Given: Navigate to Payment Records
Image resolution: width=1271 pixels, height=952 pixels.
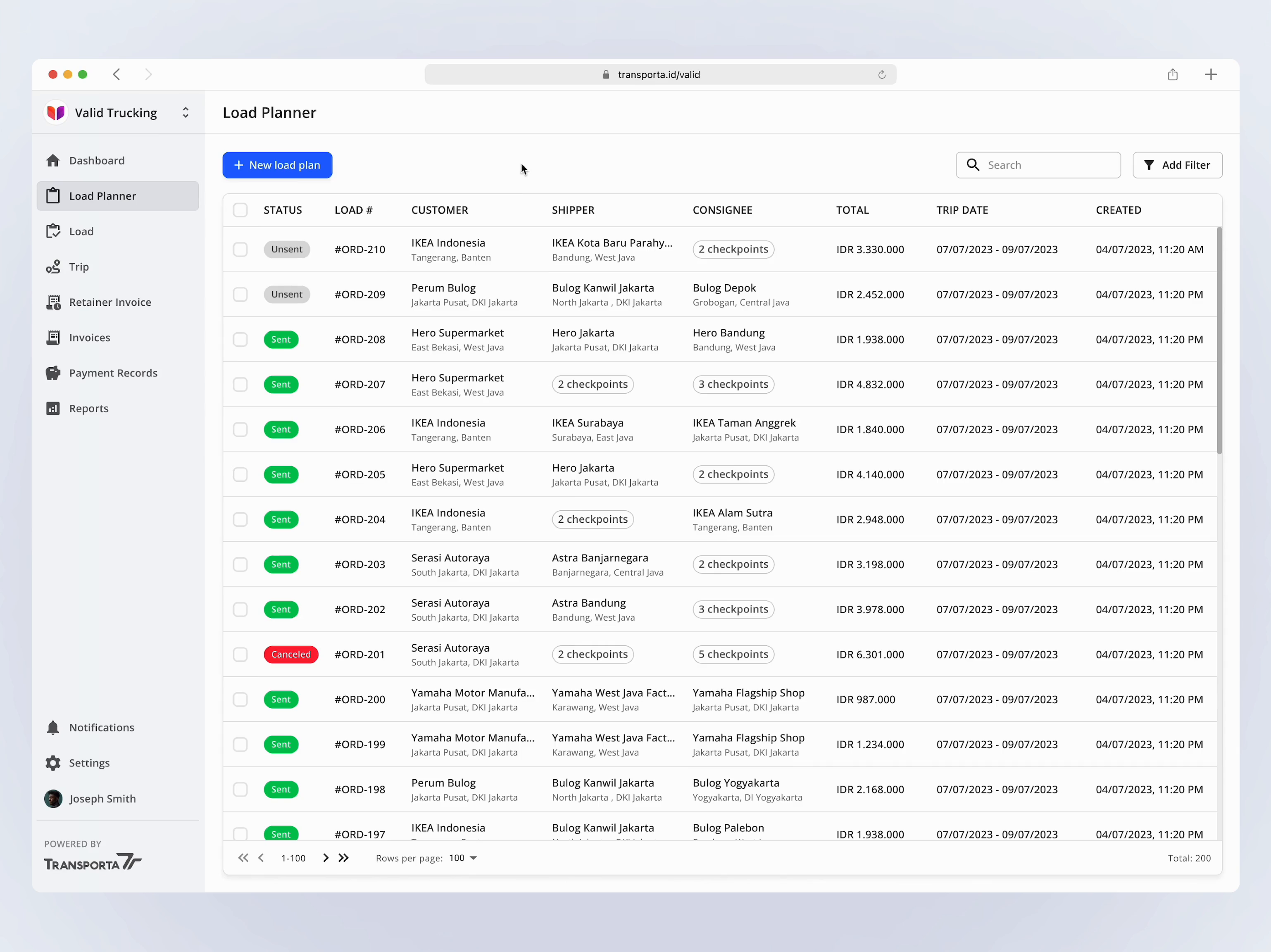Looking at the screenshot, I should pyautogui.click(x=113, y=372).
